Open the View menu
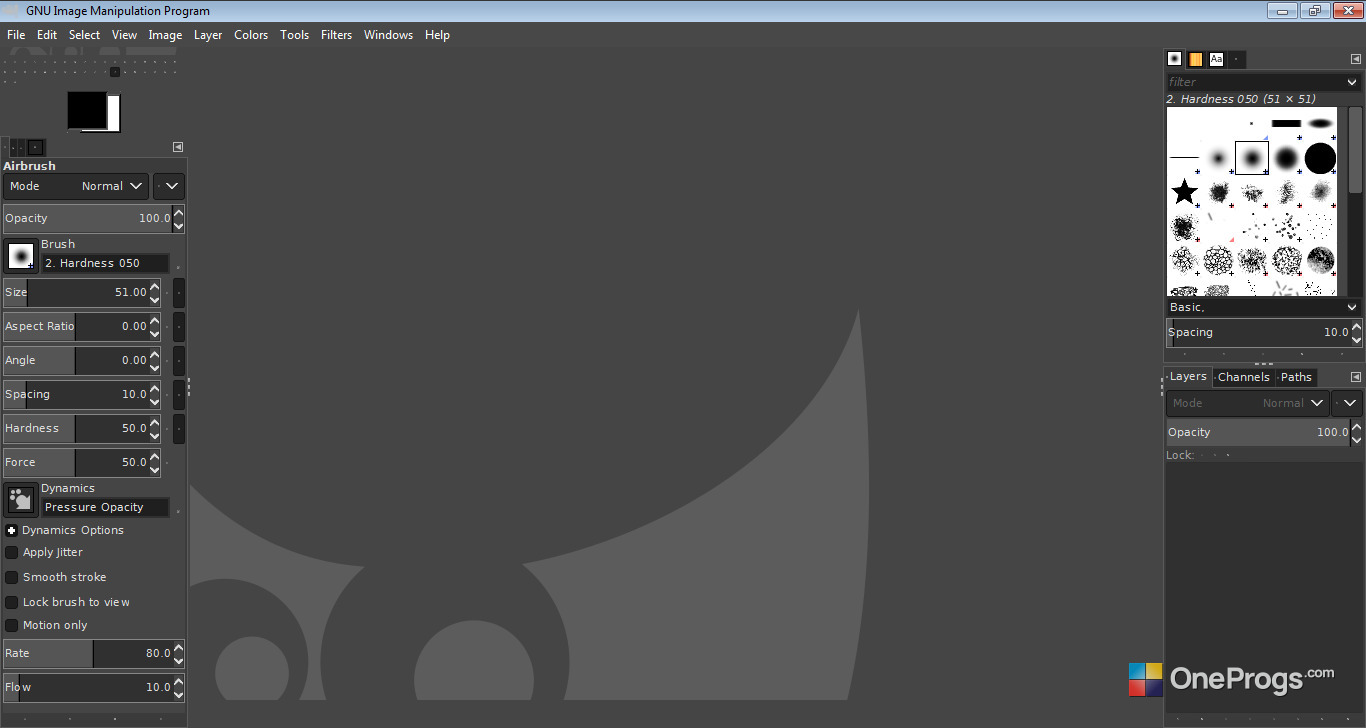Viewport: 1366px width, 728px height. 124,35
